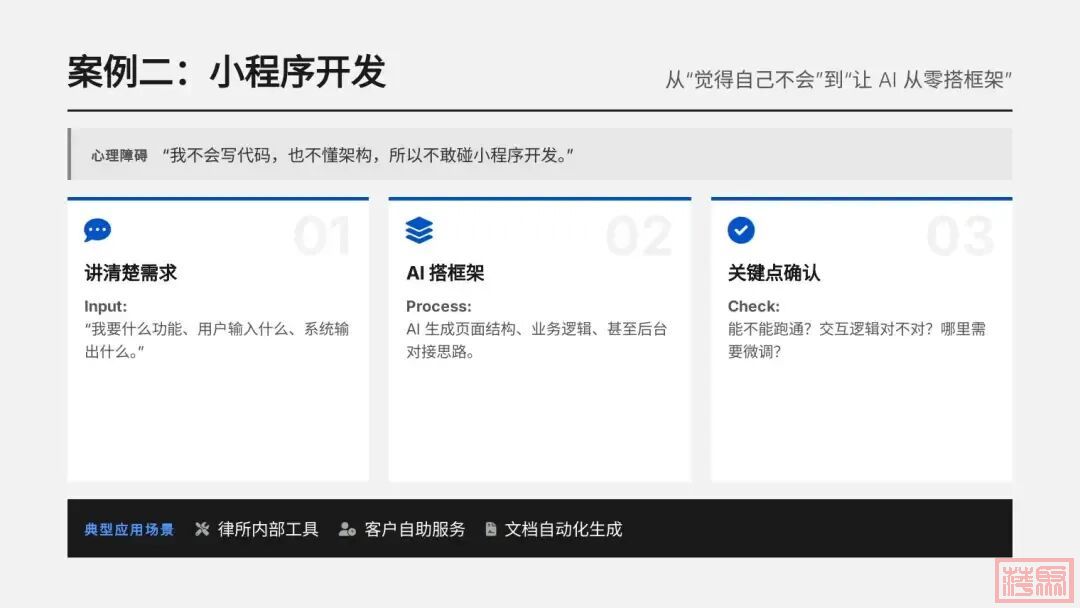Click the stacked layers icon
The height and width of the screenshot is (608, 1080).
tap(419, 231)
